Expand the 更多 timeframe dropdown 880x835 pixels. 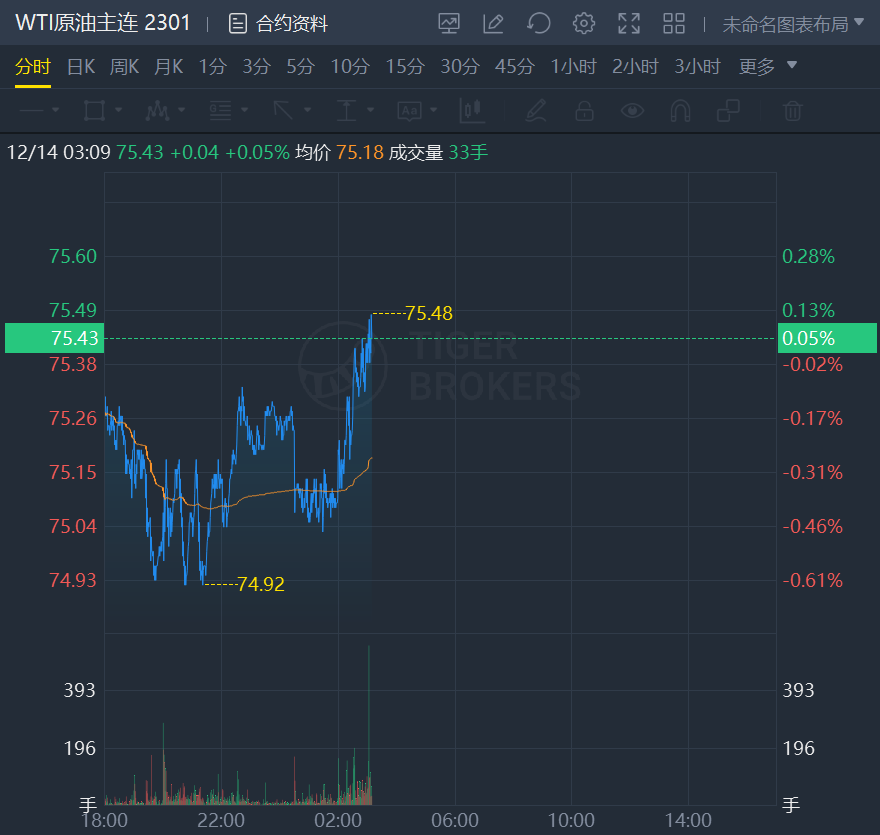coord(767,67)
